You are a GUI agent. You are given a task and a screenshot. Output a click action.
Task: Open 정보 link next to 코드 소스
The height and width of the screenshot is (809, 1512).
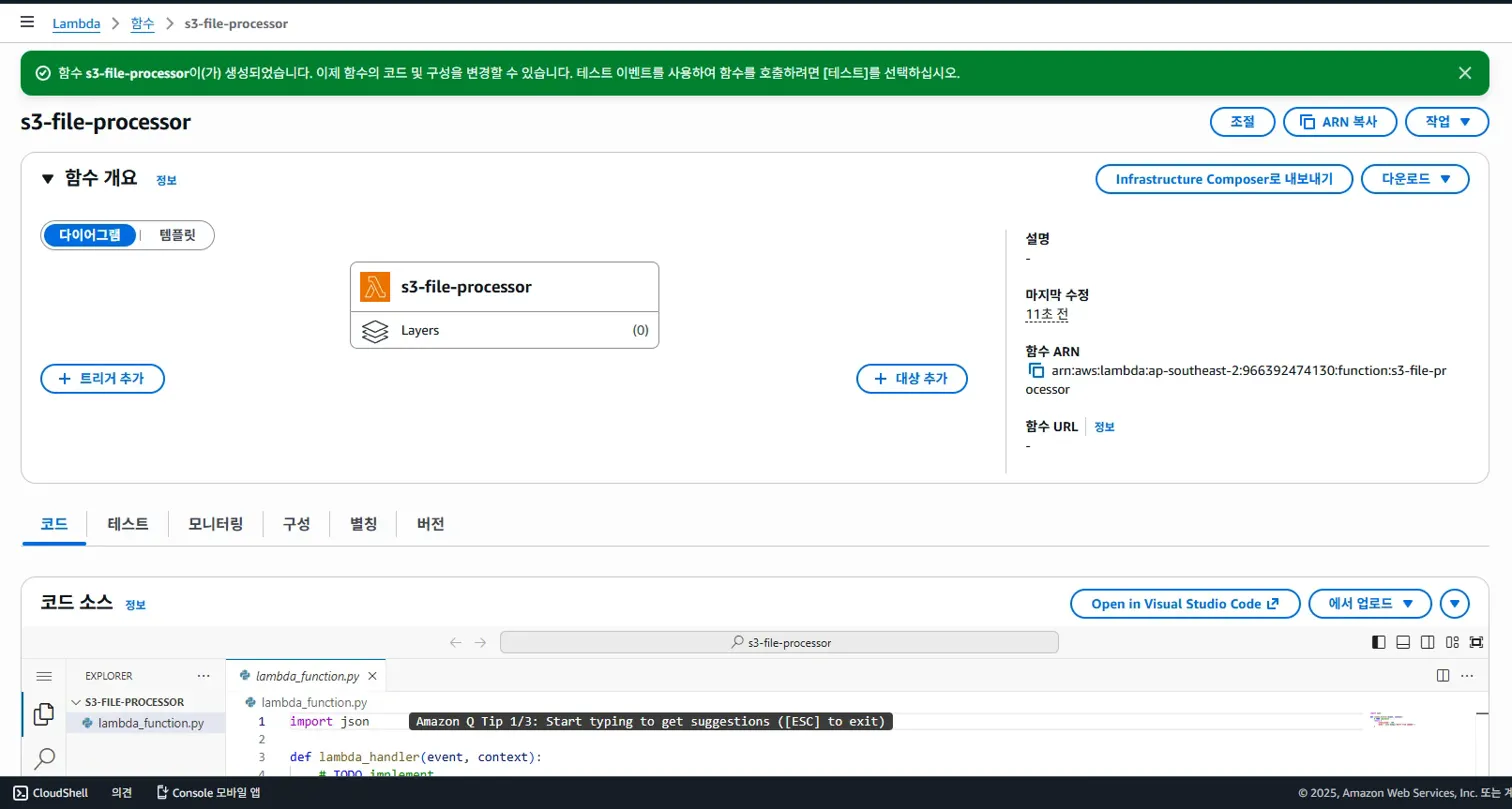tap(135, 605)
